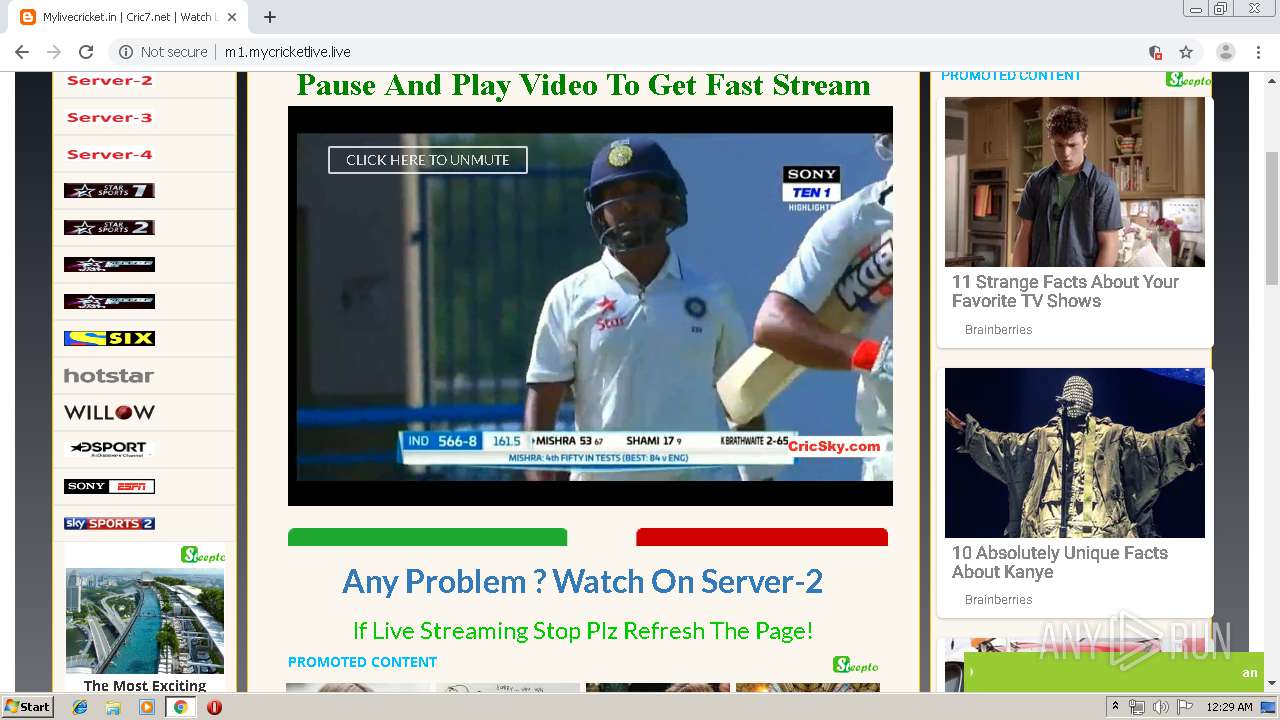Open the Chrome profile avatar
The width and height of the screenshot is (1280, 720).
click(x=1226, y=52)
